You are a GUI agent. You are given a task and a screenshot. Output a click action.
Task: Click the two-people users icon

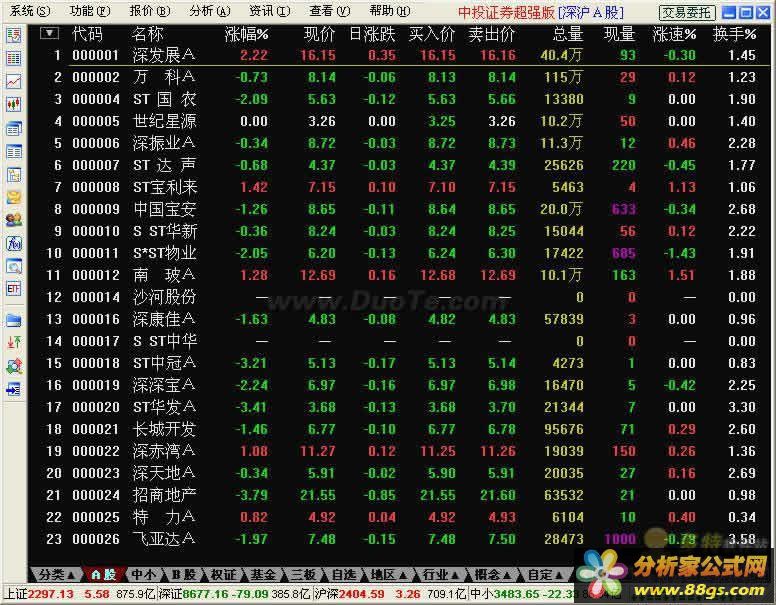13,220
